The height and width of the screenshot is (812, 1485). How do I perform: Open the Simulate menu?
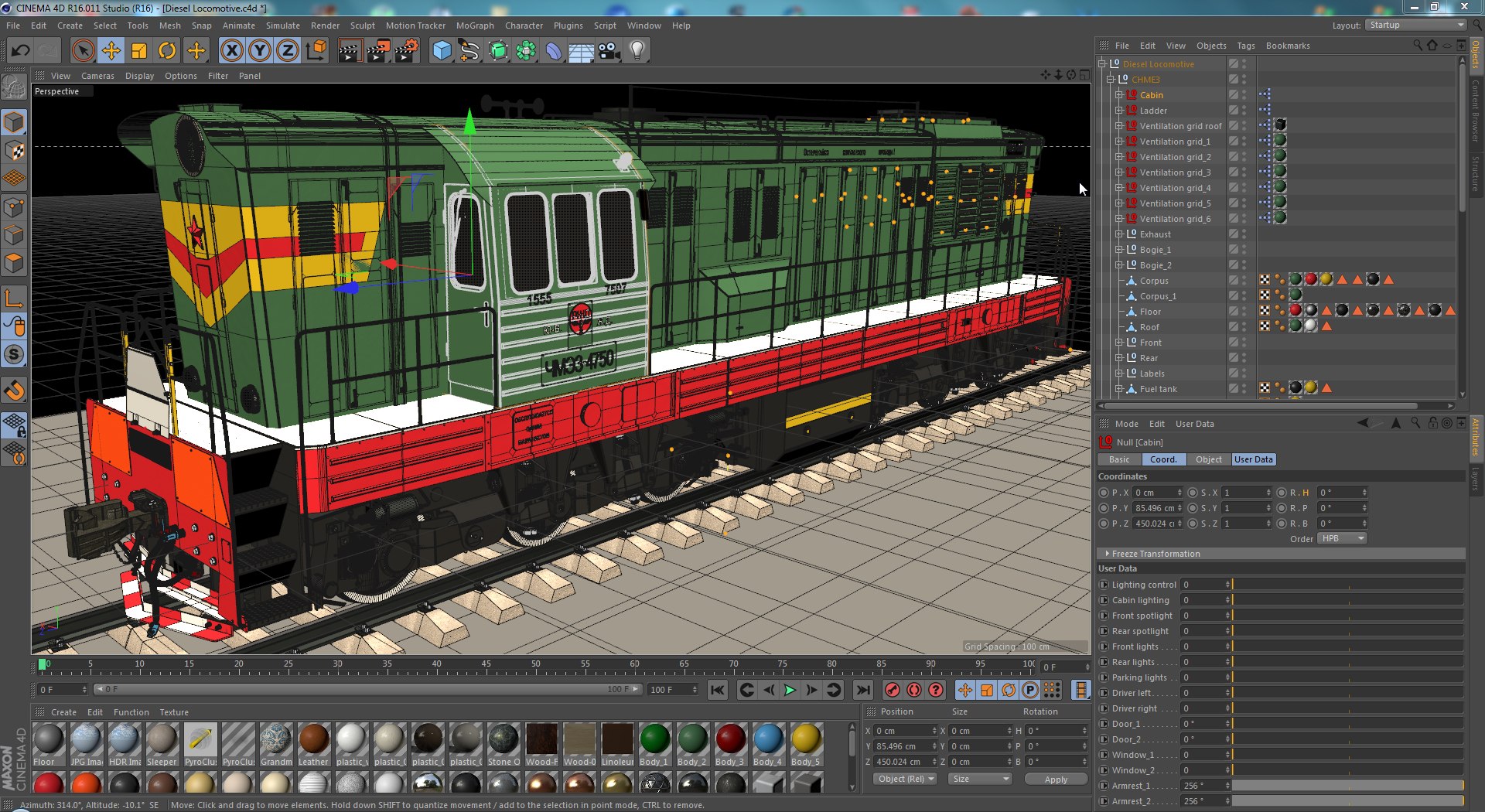tap(283, 26)
